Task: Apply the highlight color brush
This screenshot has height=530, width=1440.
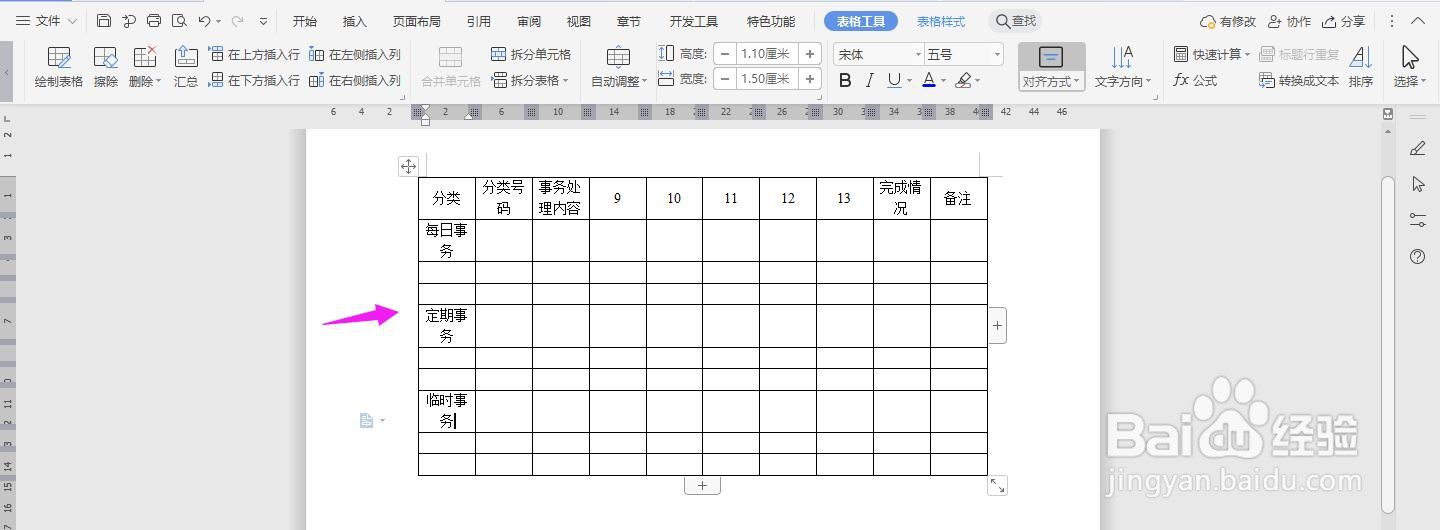Action: [963, 80]
